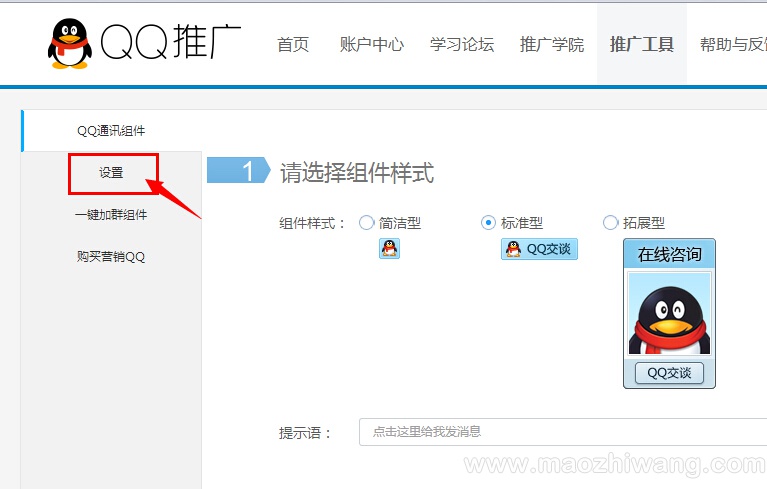Open 帮助与反馈 in the top navigation
Viewport: 767px width, 489px height.
coord(731,44)
